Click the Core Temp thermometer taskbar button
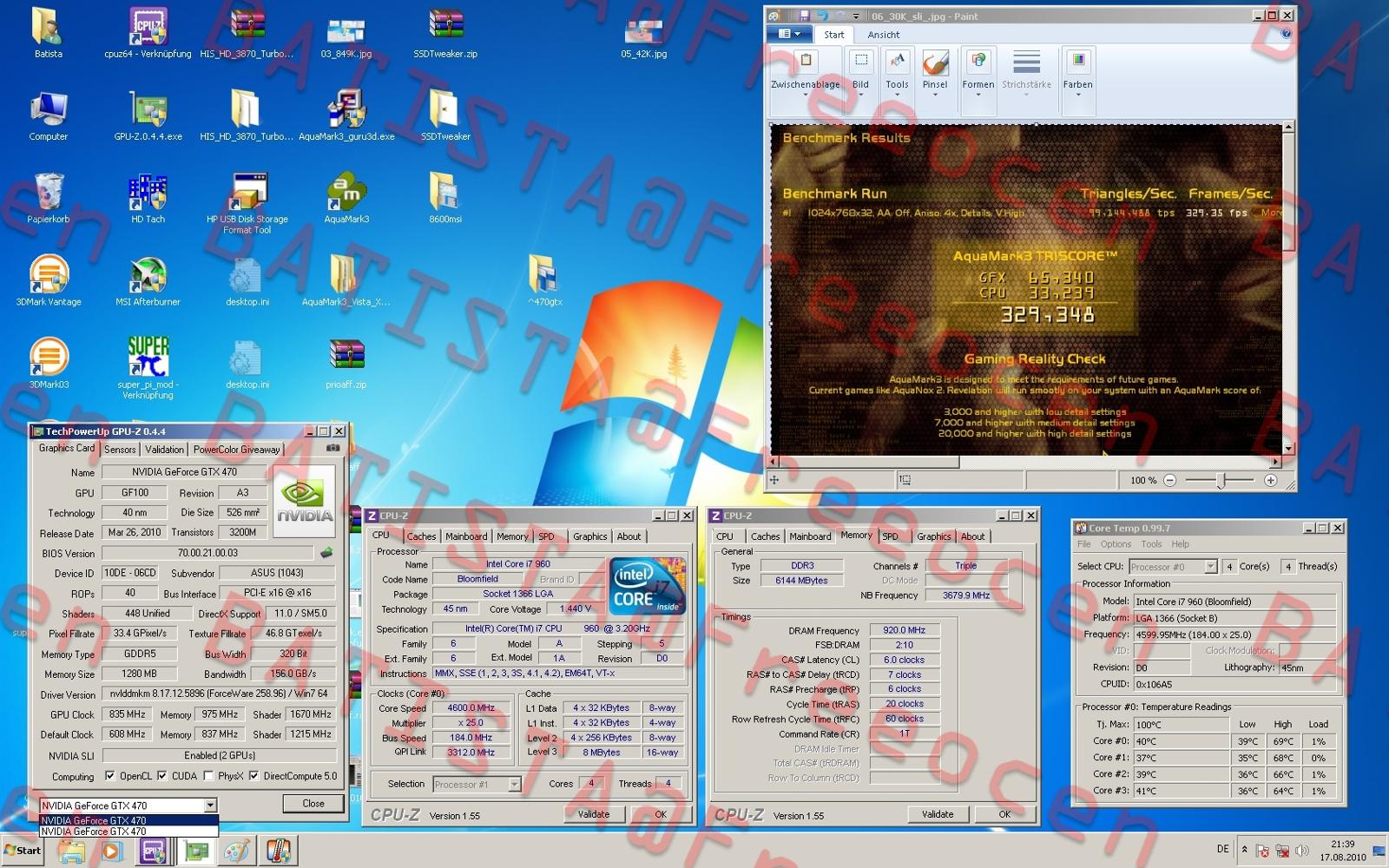The width and height of the screenshot is (1389, 868). point(278,852)
